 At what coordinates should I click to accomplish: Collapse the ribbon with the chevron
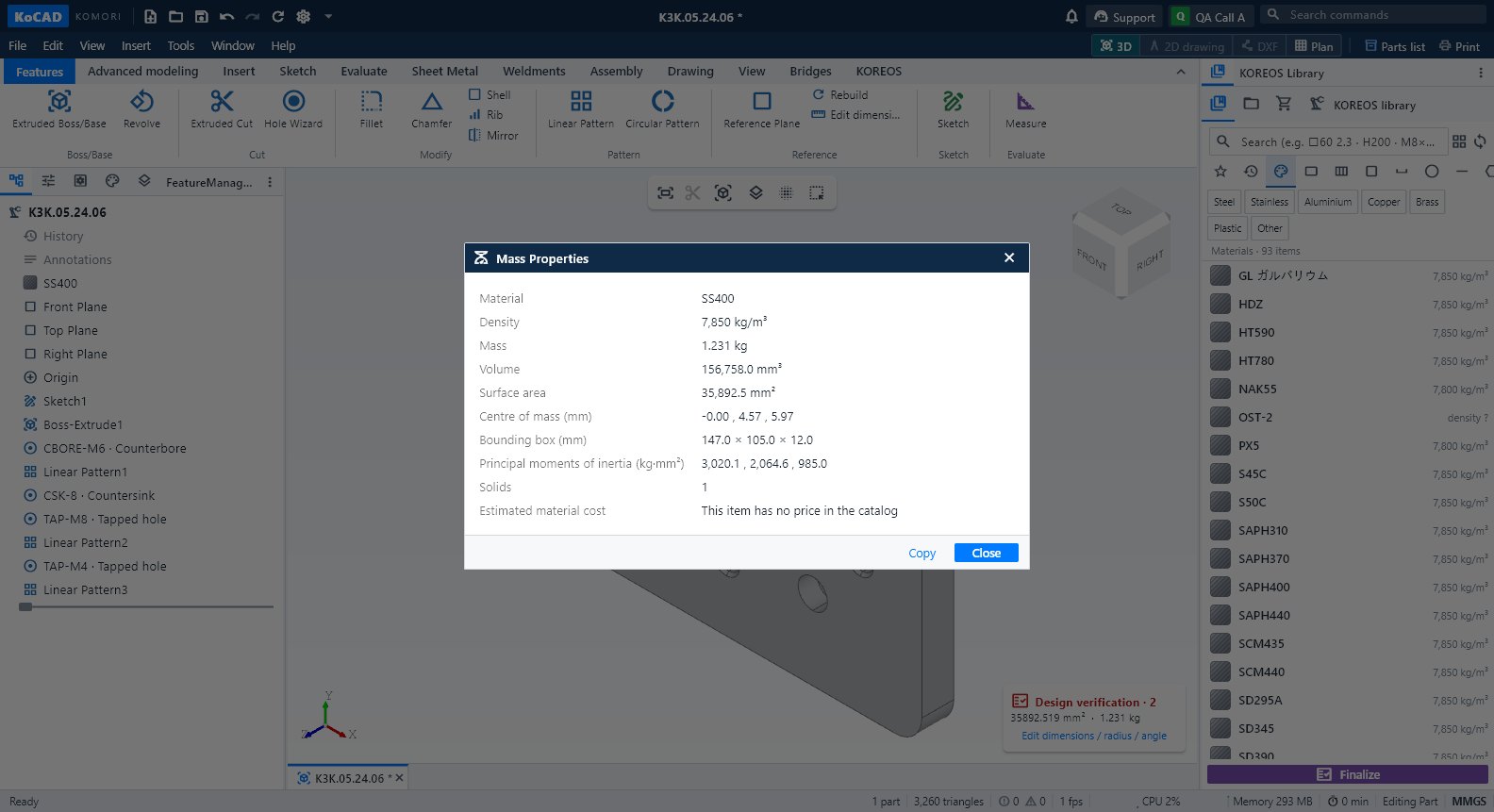(1180, 72)
